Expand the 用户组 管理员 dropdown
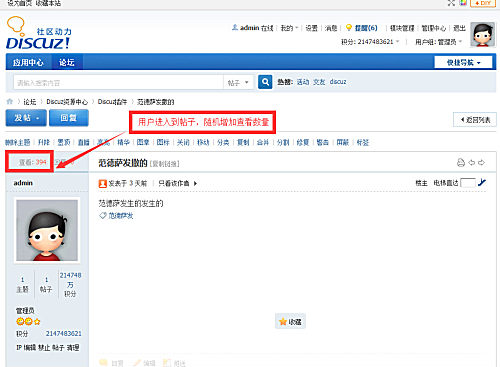Image resolution: width=500 pixels, height=367 pixels. pyautogui.click(x=438, y=42)
